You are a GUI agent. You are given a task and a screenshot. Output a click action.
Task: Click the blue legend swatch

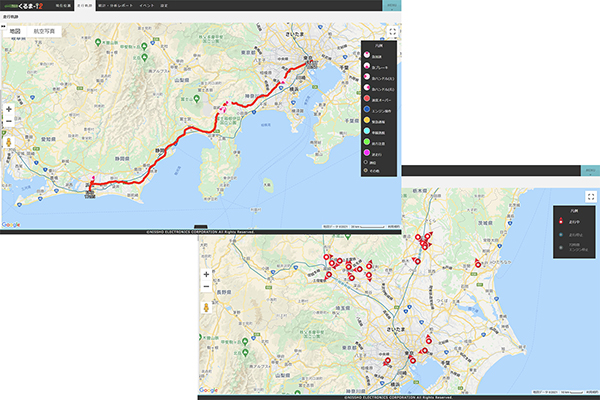pos(367,109)
